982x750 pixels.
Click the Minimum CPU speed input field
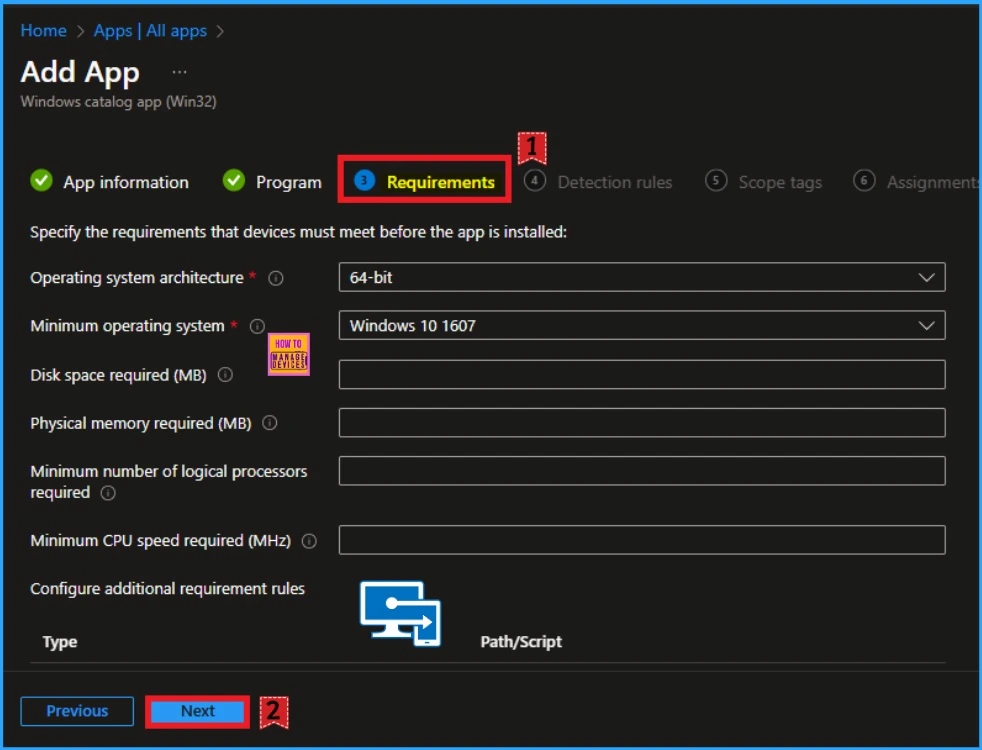[642, 540]
